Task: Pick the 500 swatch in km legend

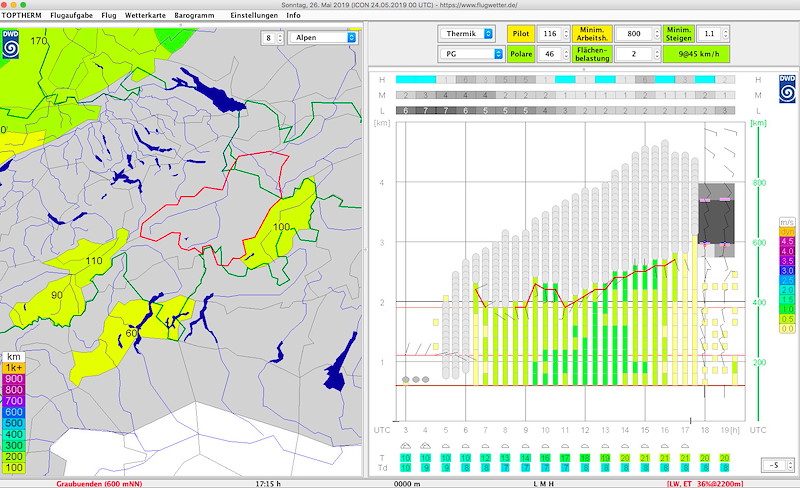Action: 14,423
